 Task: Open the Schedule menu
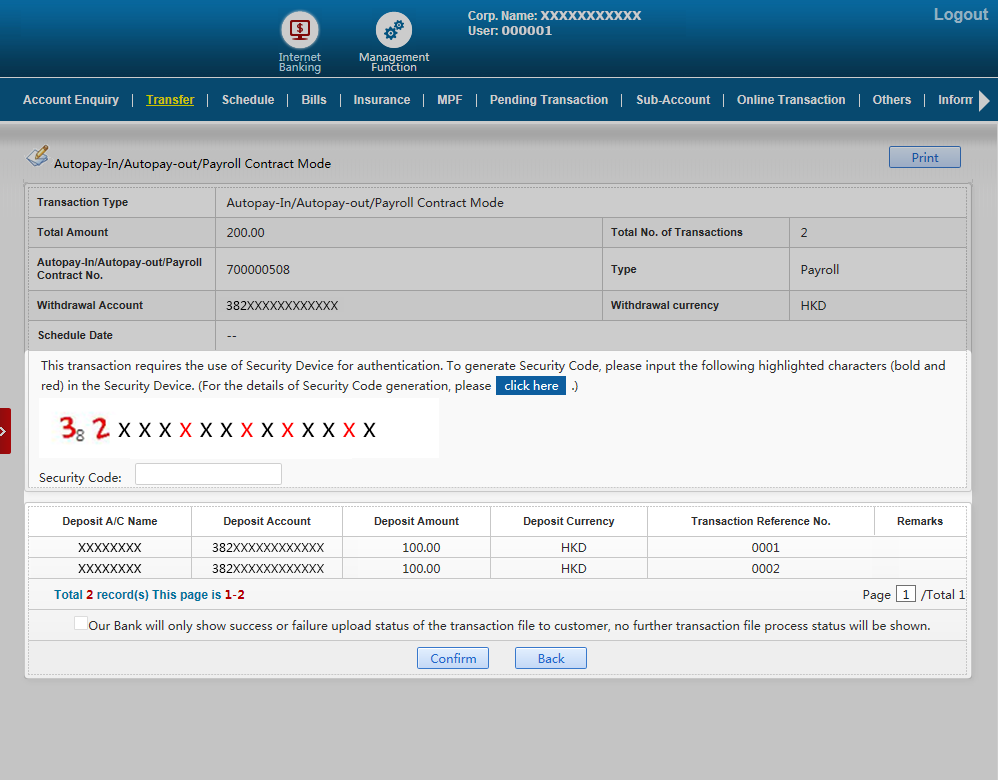point(248,100)
